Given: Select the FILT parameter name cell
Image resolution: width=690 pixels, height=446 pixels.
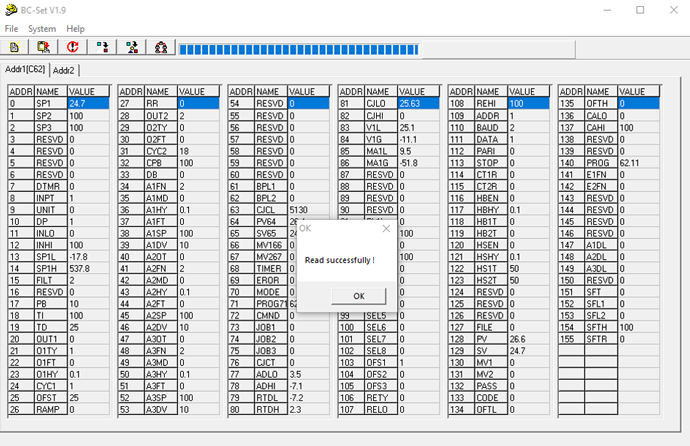Looking at the screenshot, I should (x=51, y=280).
